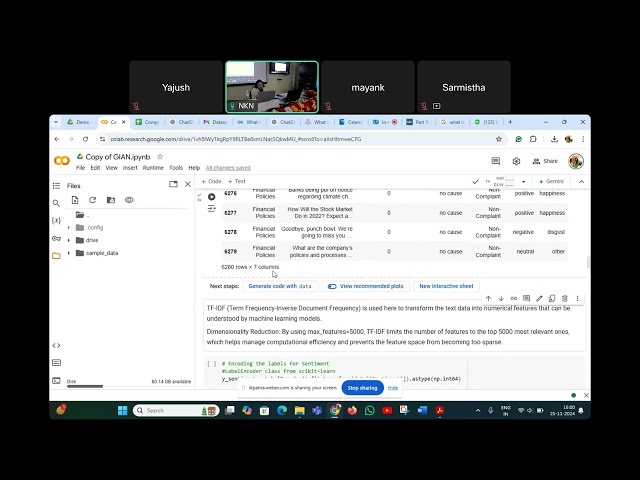Open Gemini assistant button

(x=551, y=182)
